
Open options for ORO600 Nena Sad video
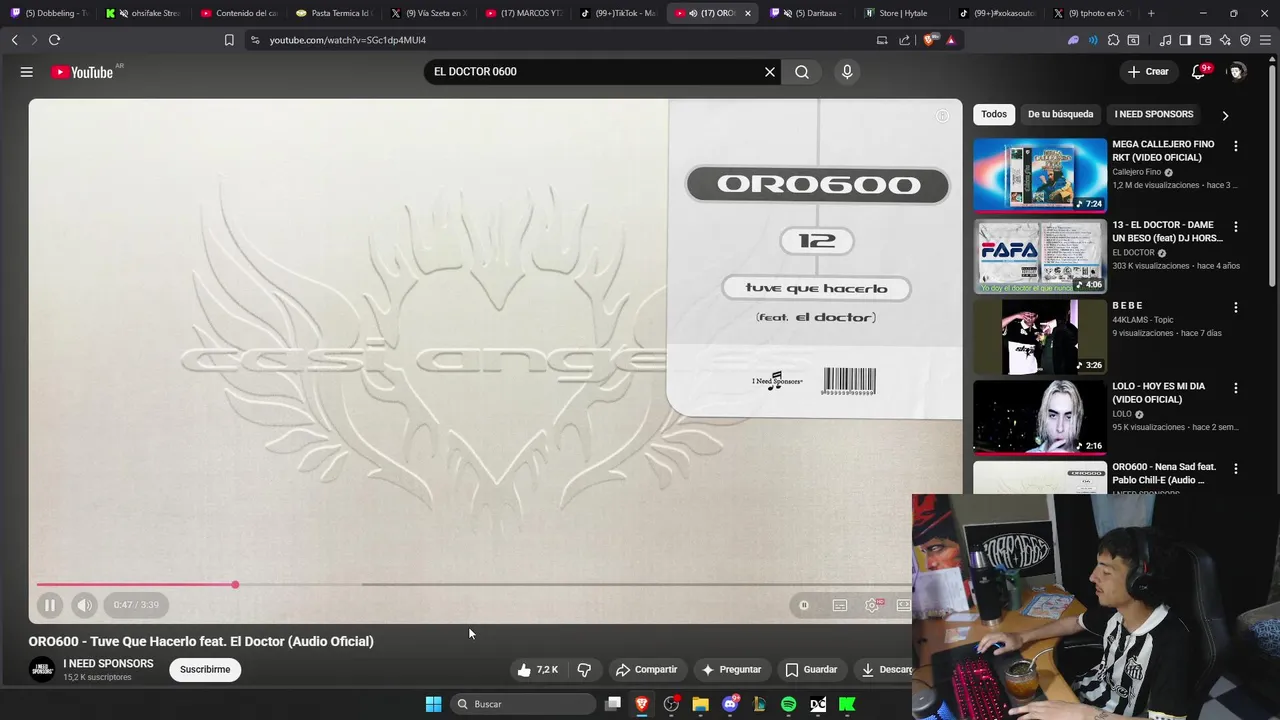click(1236, 469)
